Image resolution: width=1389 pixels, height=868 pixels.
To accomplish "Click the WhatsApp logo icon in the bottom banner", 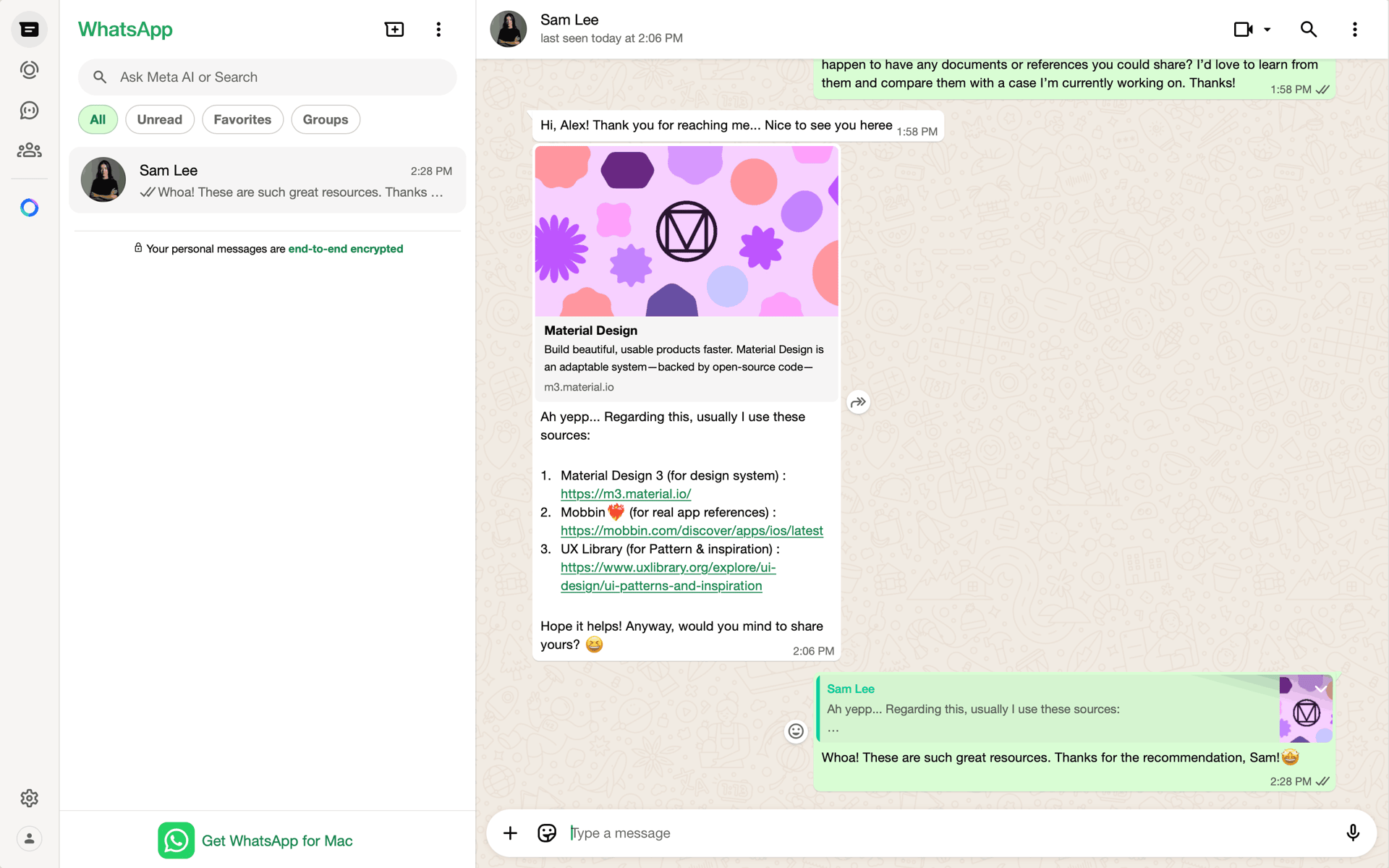I will [x=176, y=841].
